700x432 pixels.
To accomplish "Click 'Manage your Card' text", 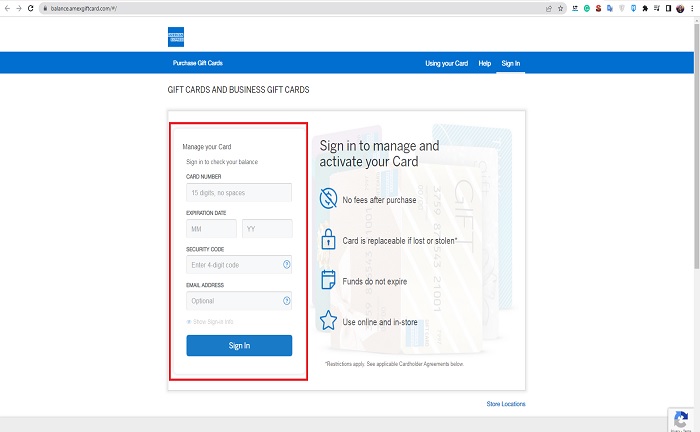I will tap(207, 146).
